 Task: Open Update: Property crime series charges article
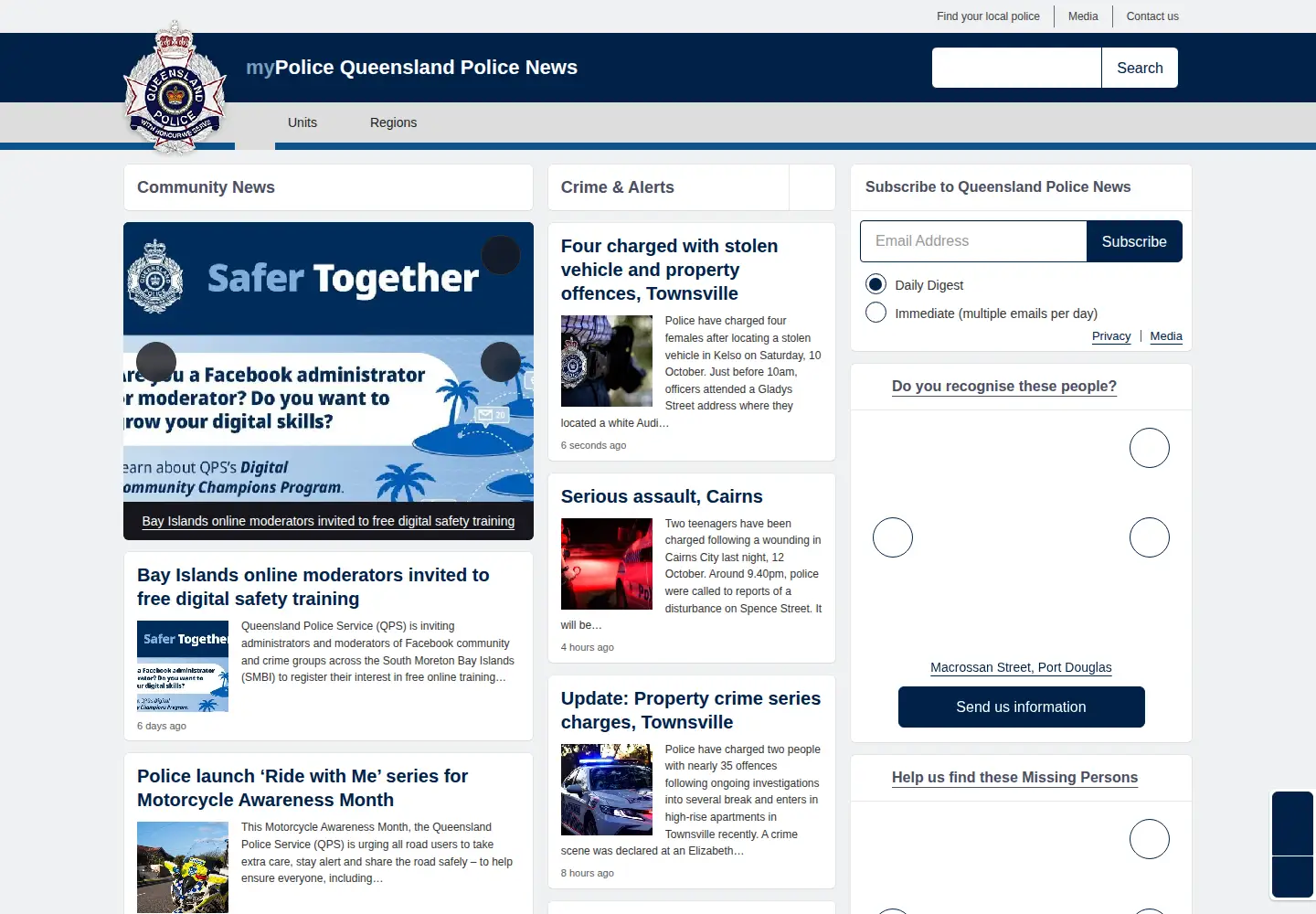pyautogui.click(x=691, y=710)
